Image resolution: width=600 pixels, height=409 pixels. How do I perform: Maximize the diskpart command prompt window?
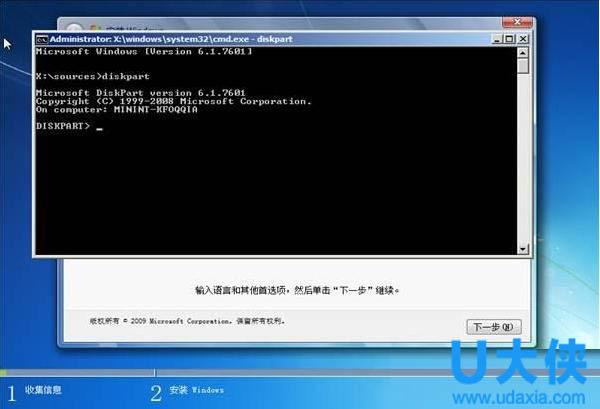click(x=510, y=39)
